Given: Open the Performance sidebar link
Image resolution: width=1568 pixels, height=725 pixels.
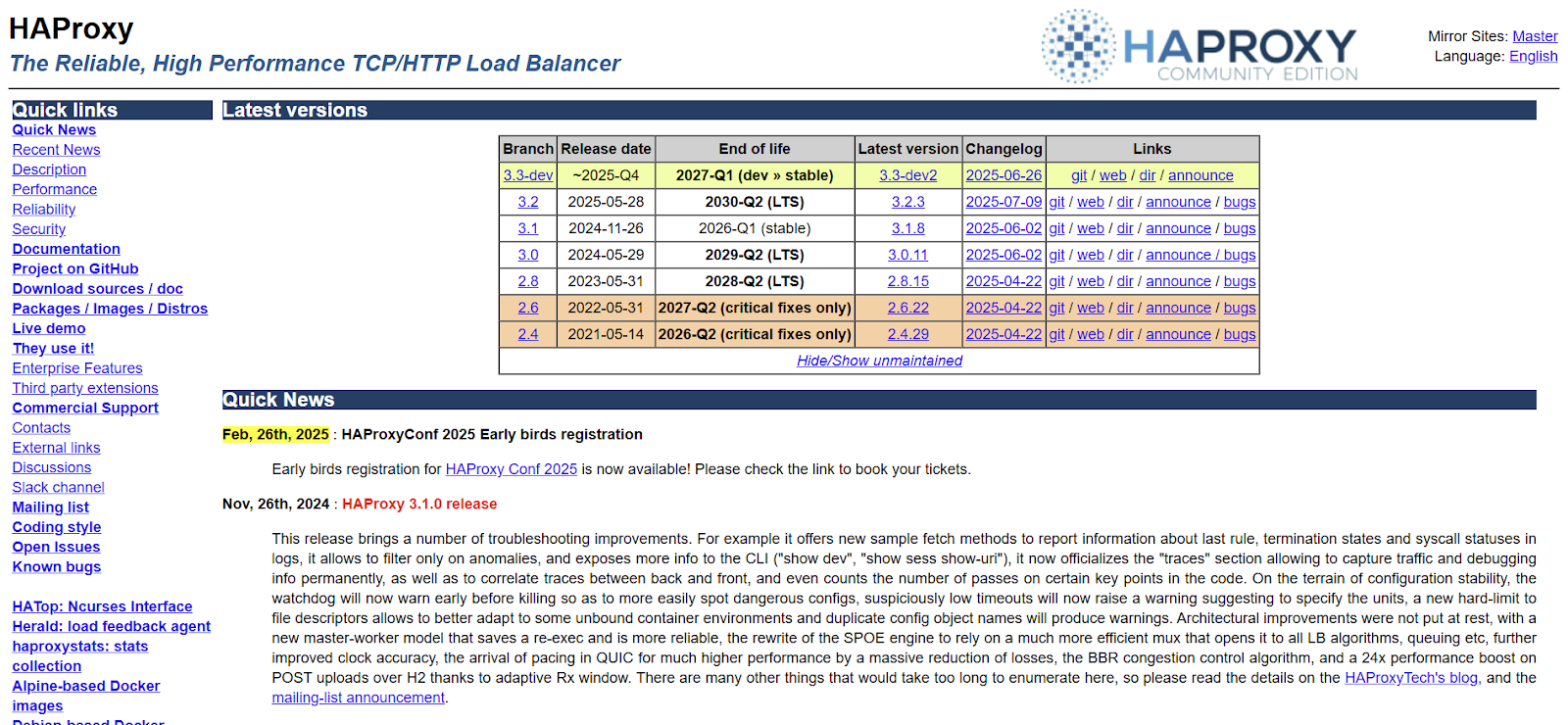Looking at the screenshot, I should point(54,189).
